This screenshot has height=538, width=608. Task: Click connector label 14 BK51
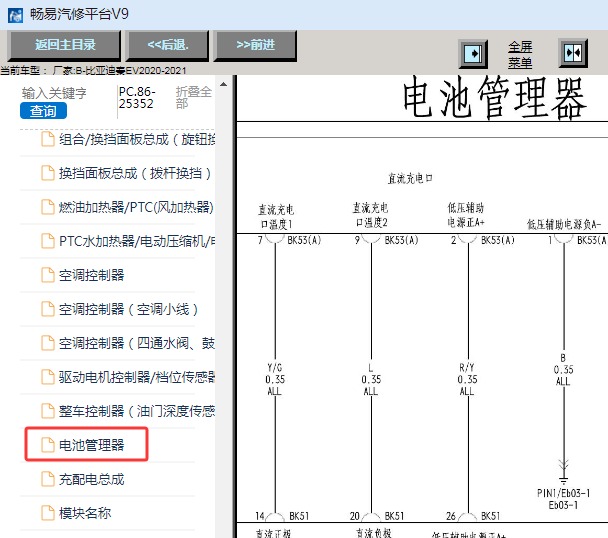[x=282, y=516]
